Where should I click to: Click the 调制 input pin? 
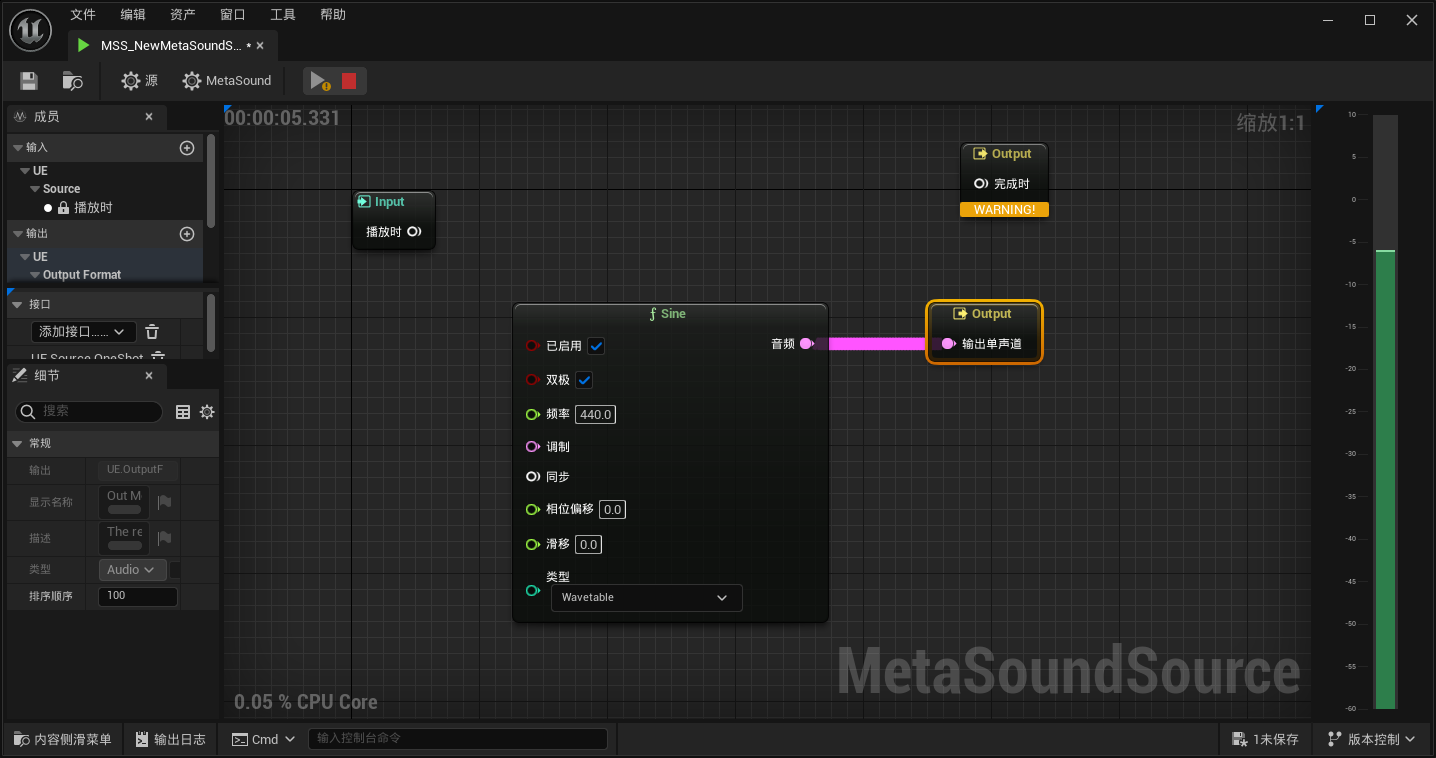click(533, 447)
